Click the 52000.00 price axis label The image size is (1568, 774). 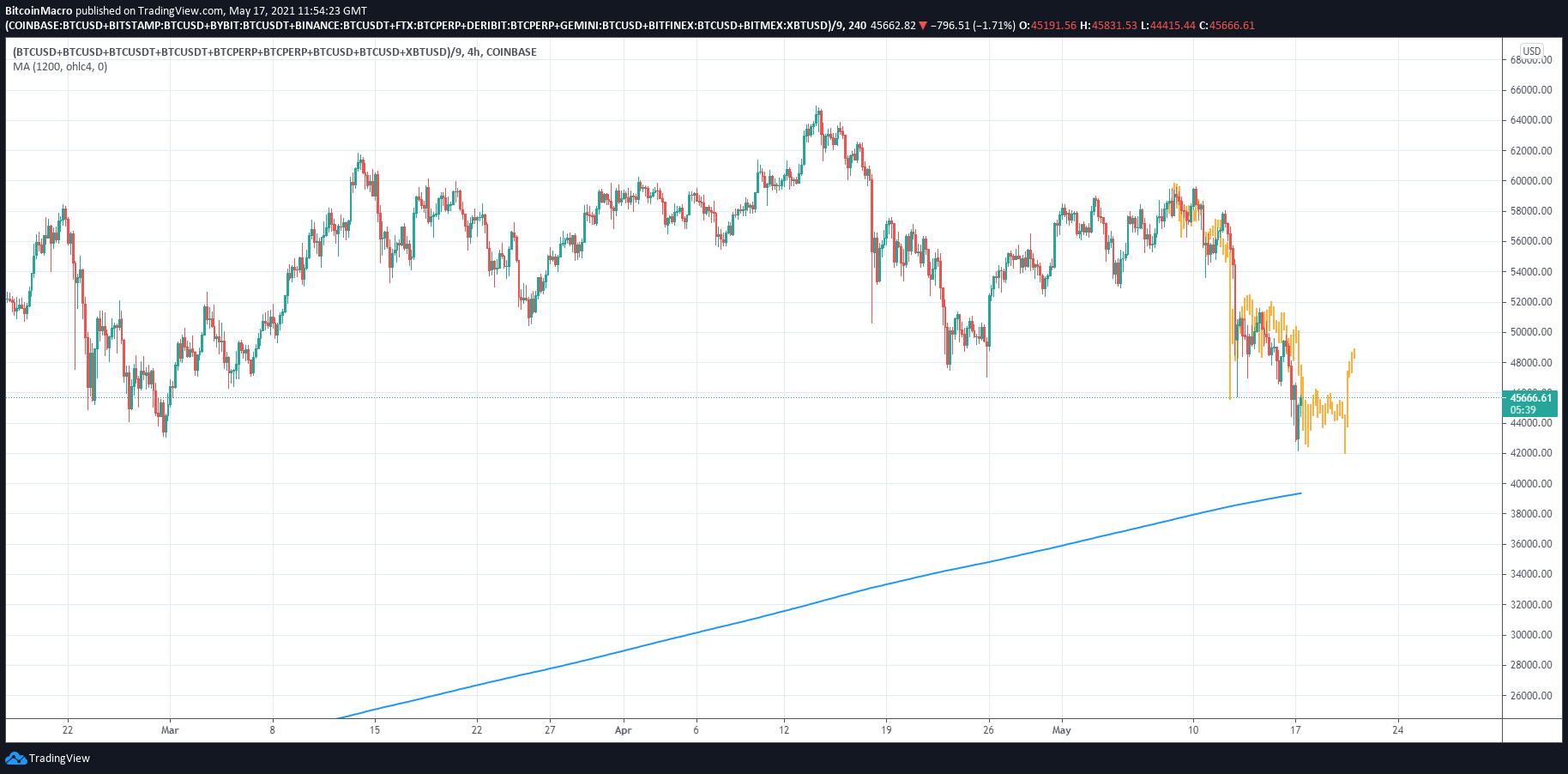click(1531, 302)
